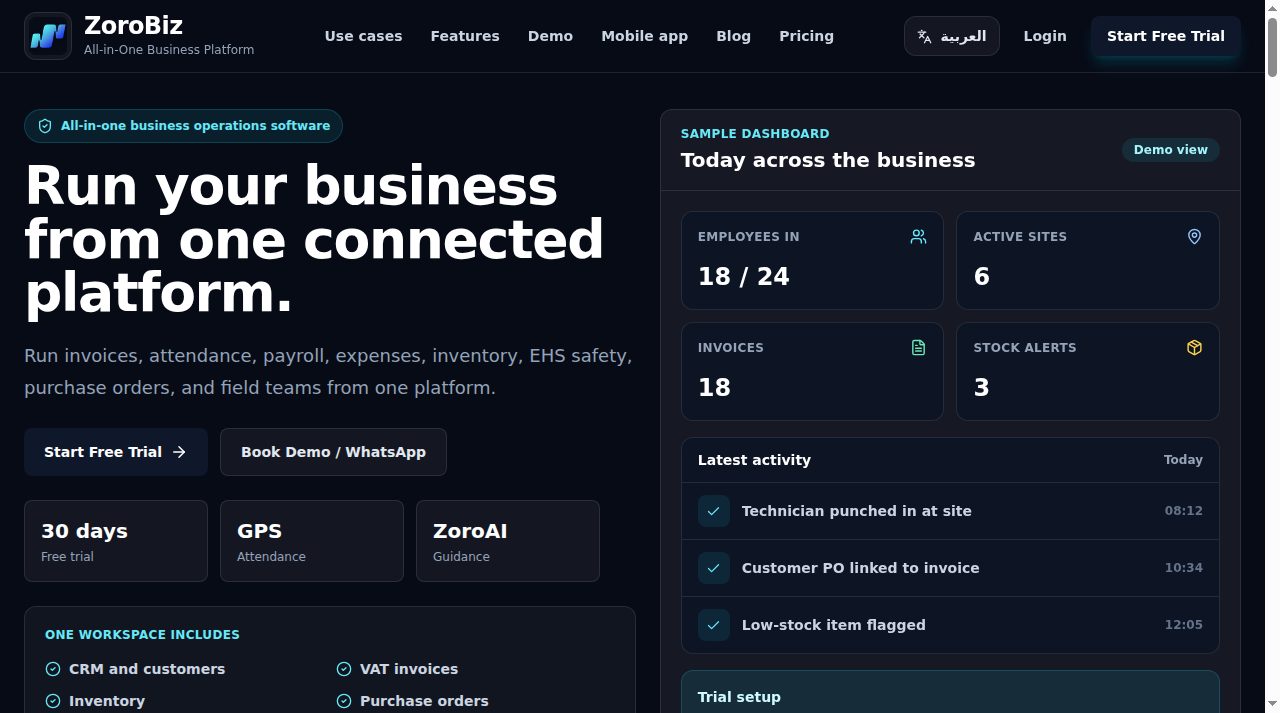Click the 'SAMPLE DASHBOARD' label

pyautogui.click(x=755, y=134)
